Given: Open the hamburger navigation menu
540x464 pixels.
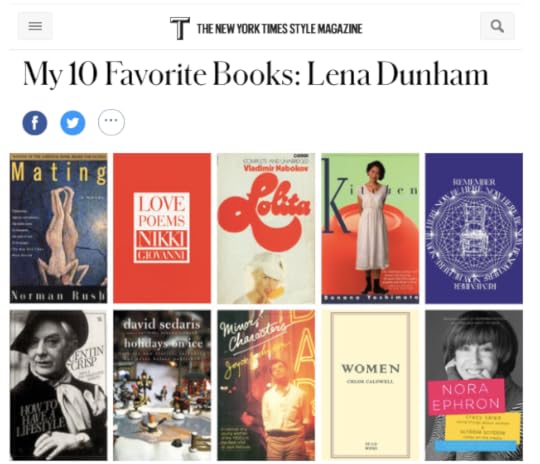Looking at the screenshot, I should pyautogui.click(x=35, y=26).
